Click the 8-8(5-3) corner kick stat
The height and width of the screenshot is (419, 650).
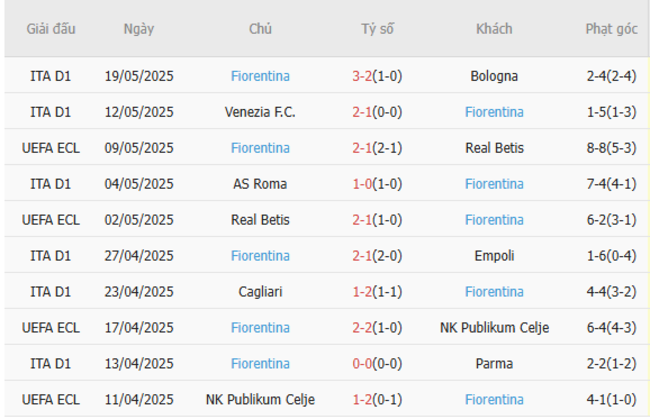[611, 148]
